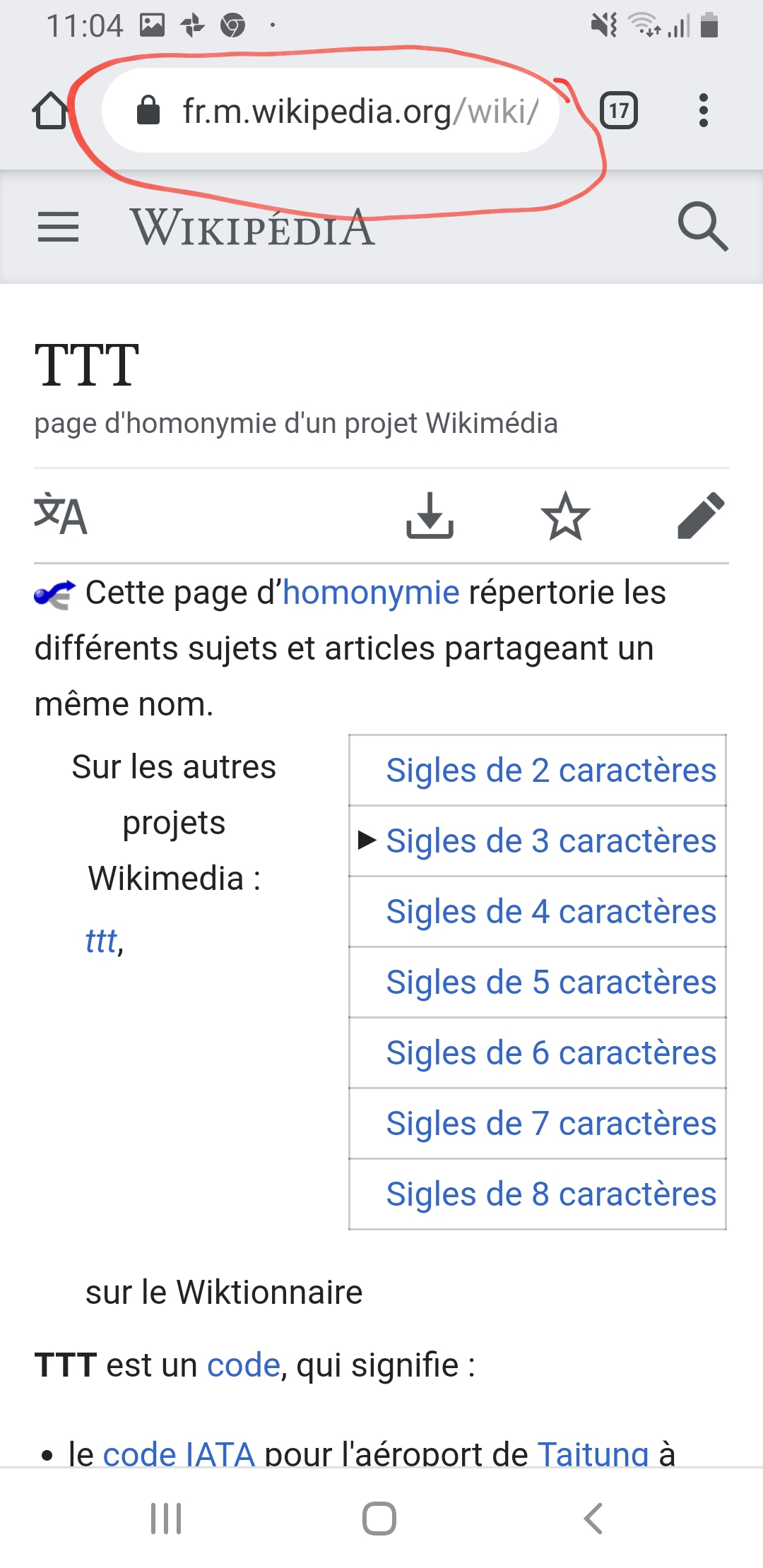
Task: Open the language selection icon
Action: [x=61, y=515]
